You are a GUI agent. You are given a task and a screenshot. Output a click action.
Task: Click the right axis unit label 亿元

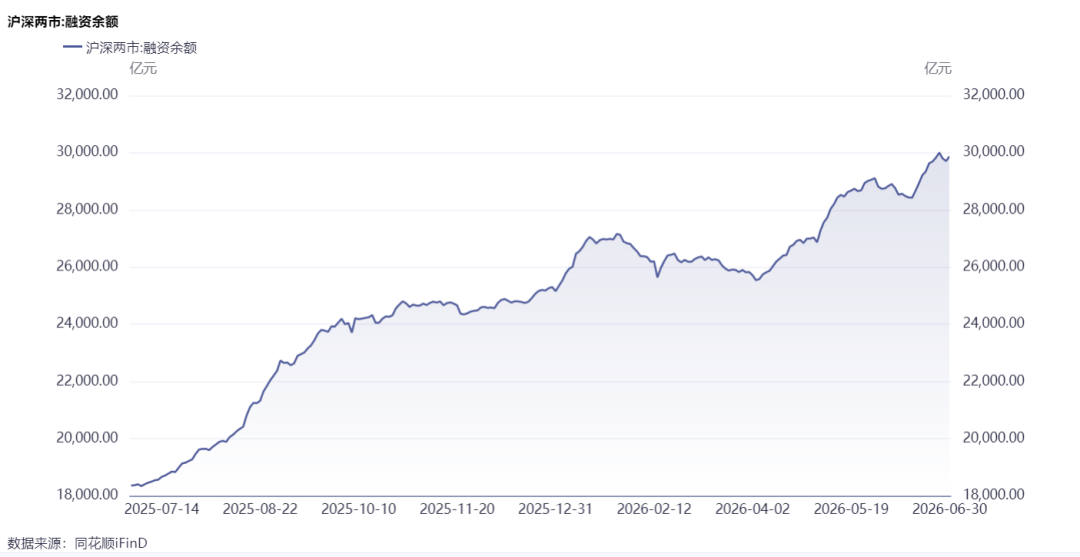click(937, 68)
